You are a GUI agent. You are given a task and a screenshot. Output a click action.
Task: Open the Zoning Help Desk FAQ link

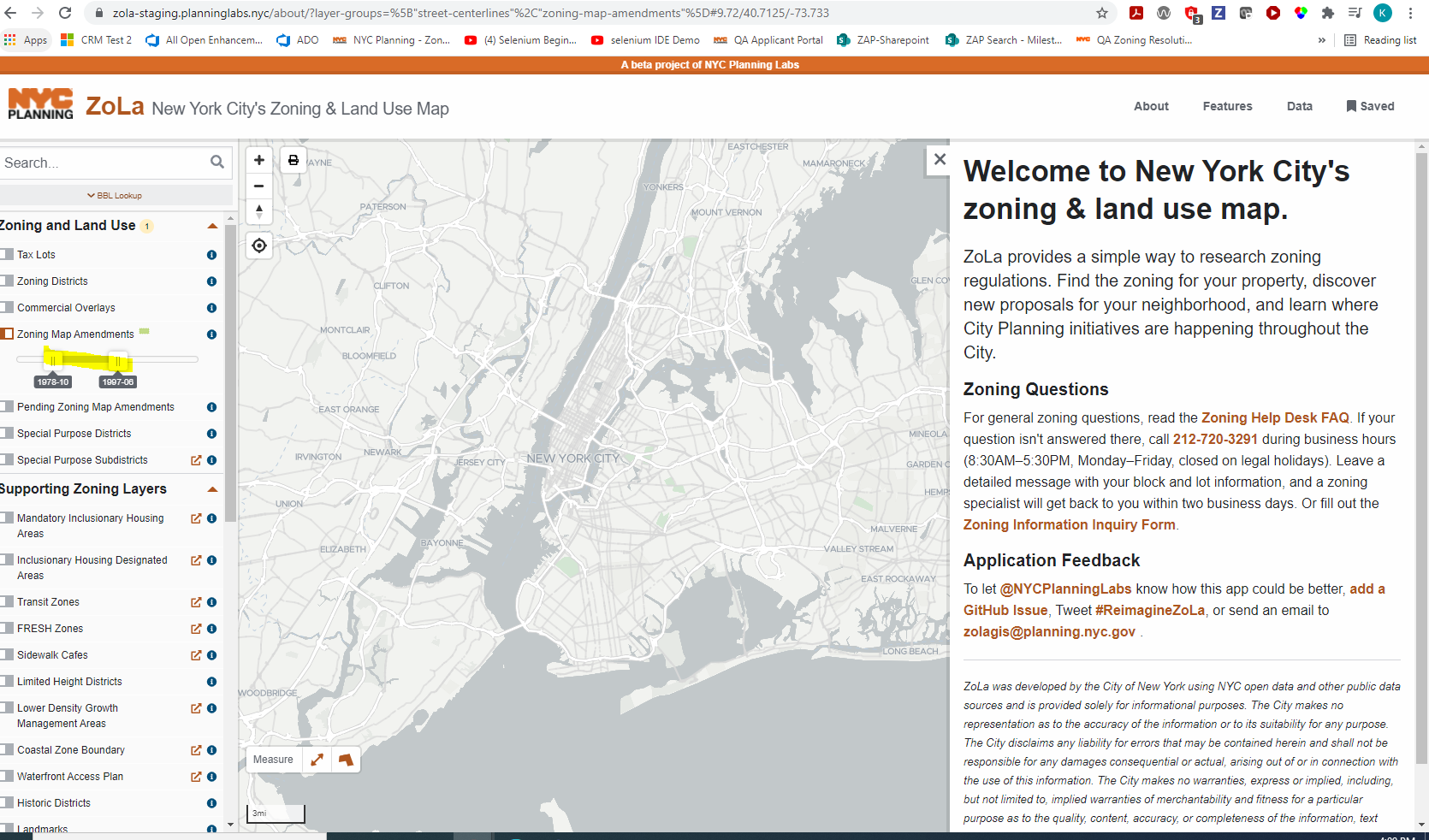(1274, 417)
